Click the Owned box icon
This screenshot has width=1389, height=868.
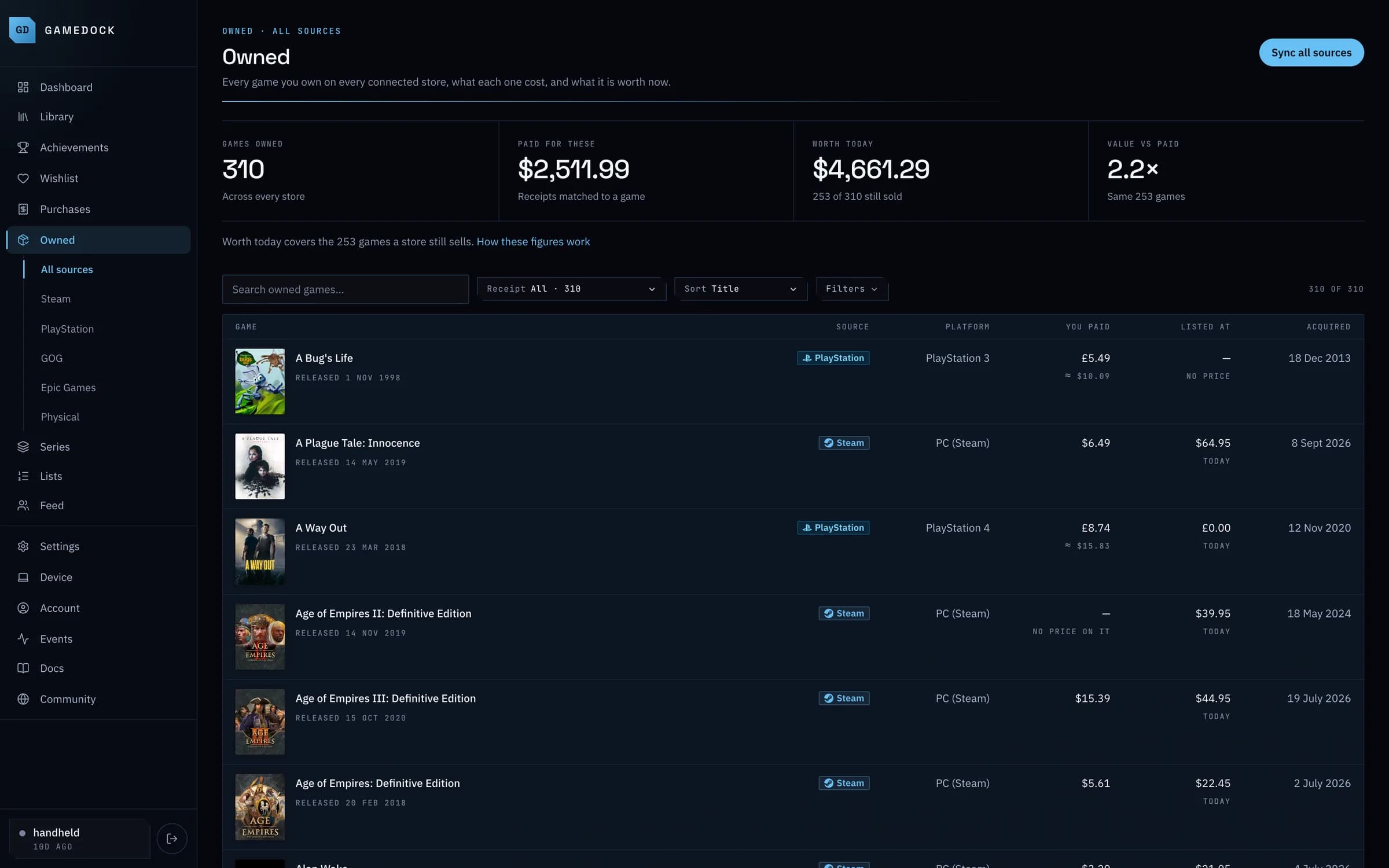[23, 240]
